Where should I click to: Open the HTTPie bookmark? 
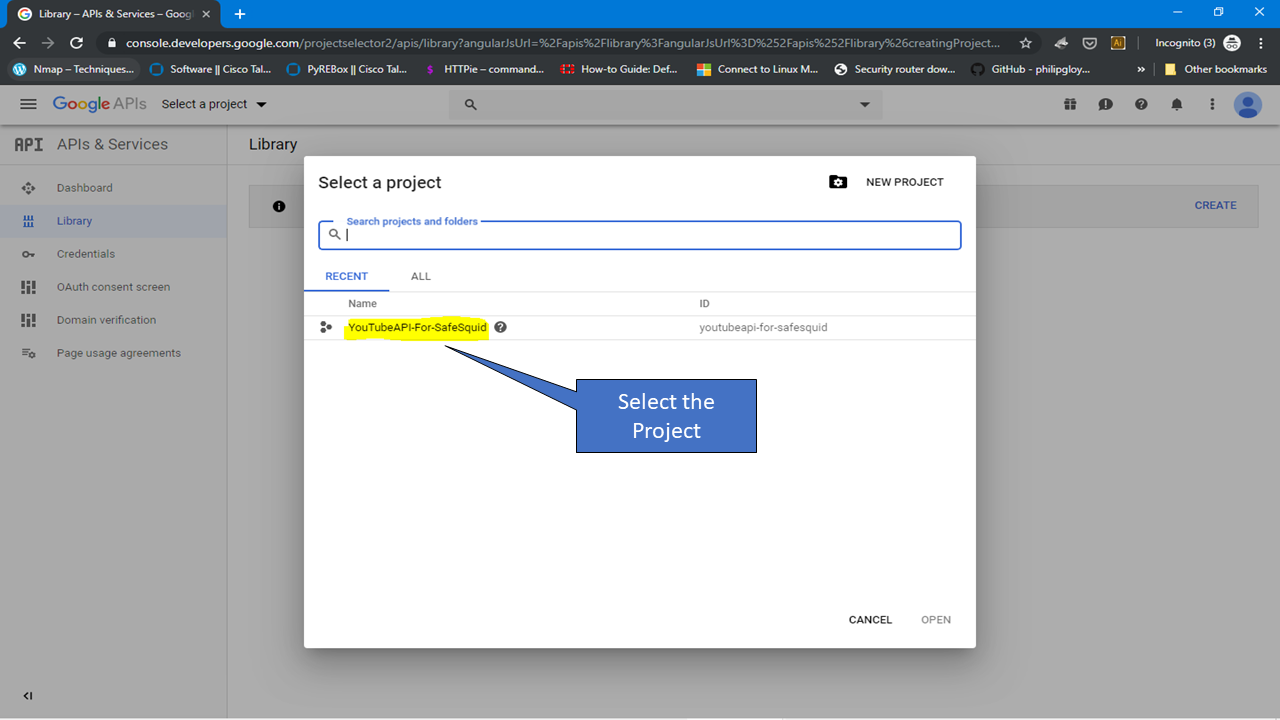484,69
